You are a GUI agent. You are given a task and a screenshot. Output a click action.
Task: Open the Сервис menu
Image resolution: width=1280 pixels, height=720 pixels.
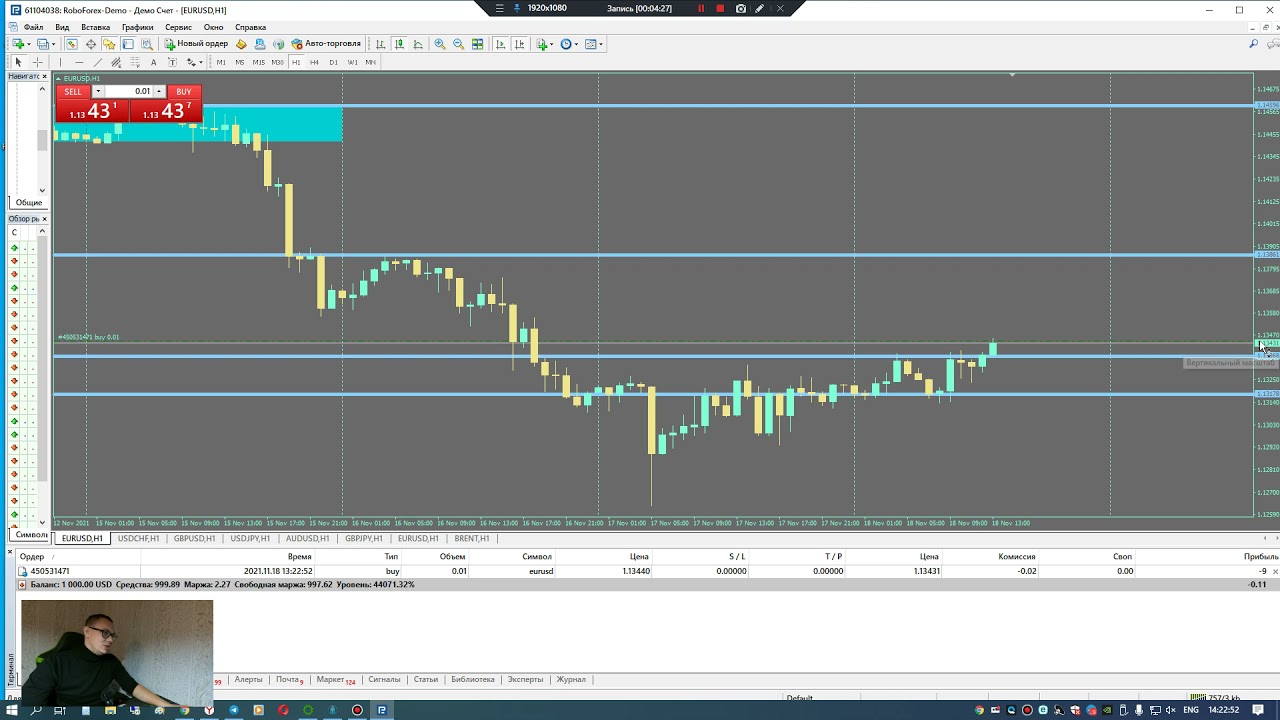[178, 27]
